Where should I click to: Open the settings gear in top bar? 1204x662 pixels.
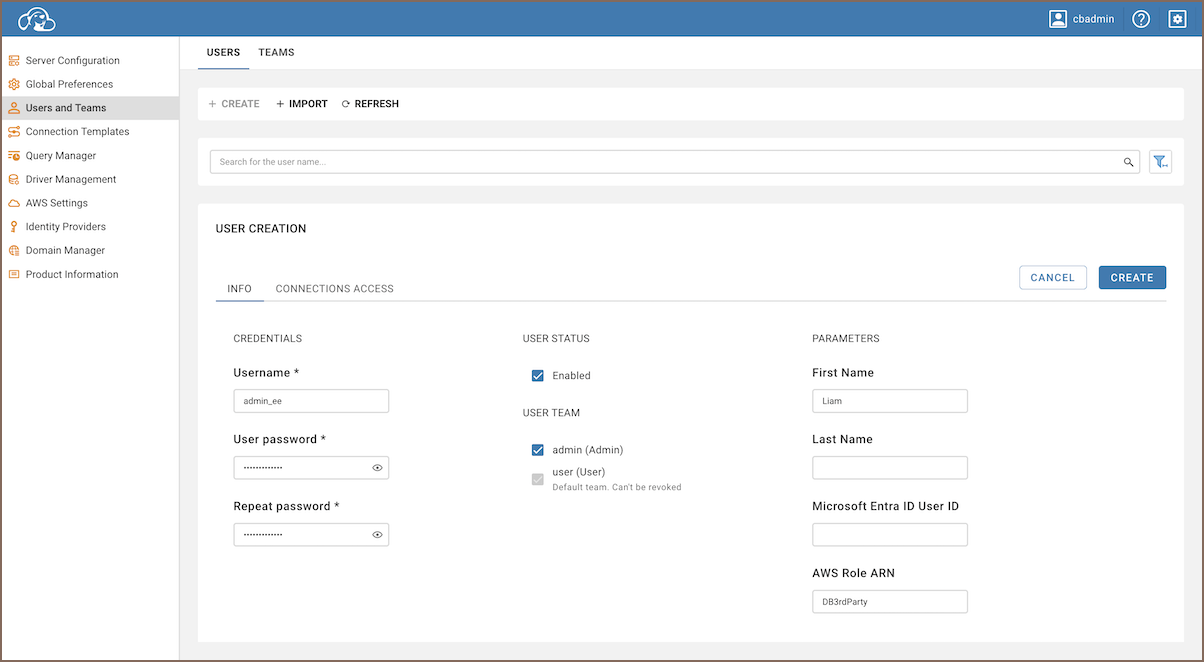(x=1177, y=19)
